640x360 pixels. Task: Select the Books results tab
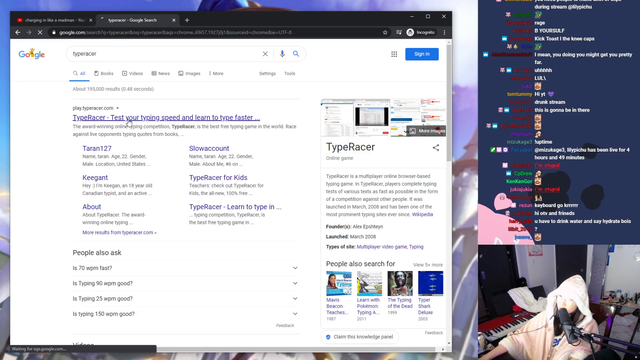coord(104,73)
